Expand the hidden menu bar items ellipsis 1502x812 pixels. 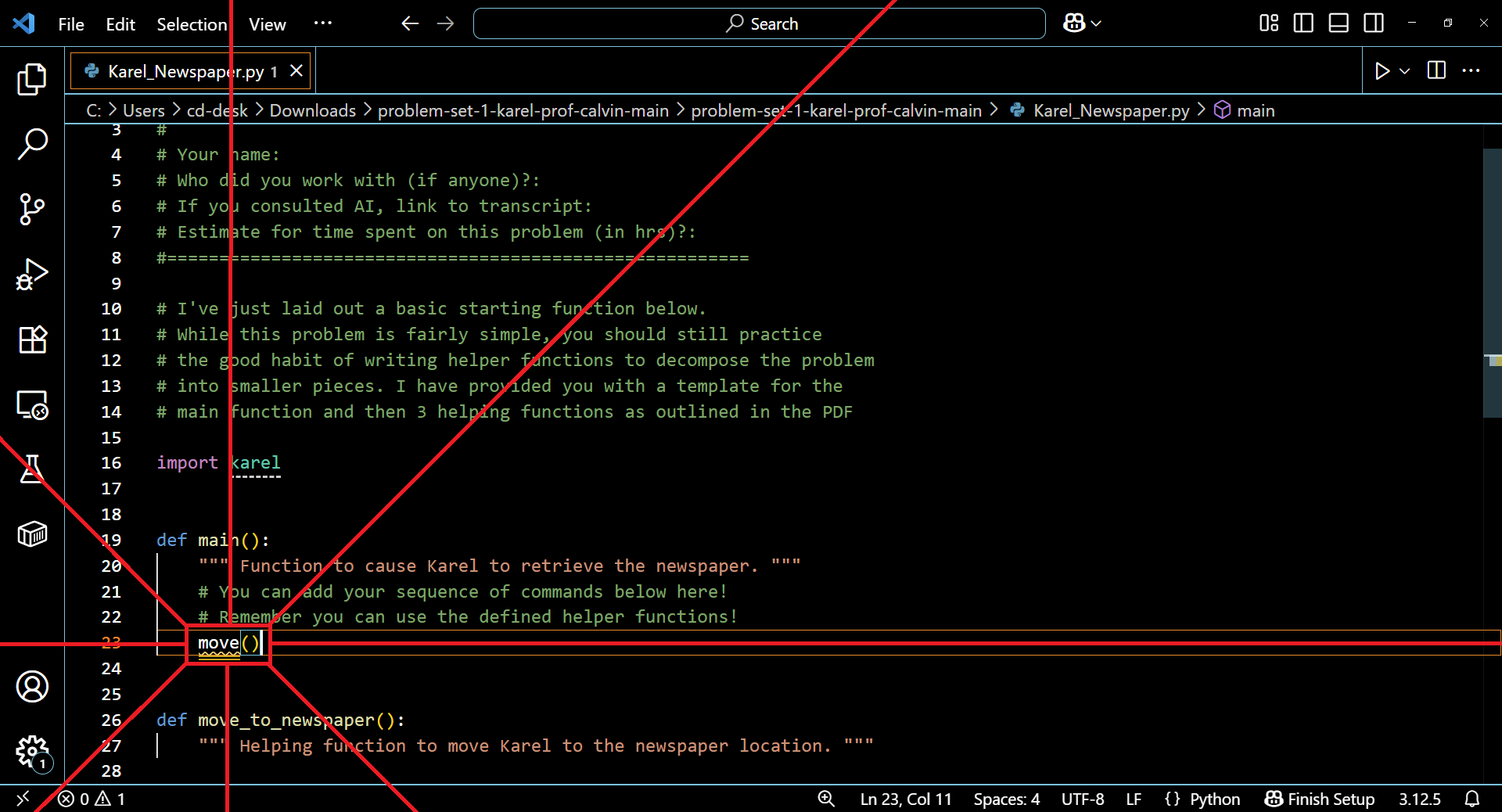click(x=322, y=23)
